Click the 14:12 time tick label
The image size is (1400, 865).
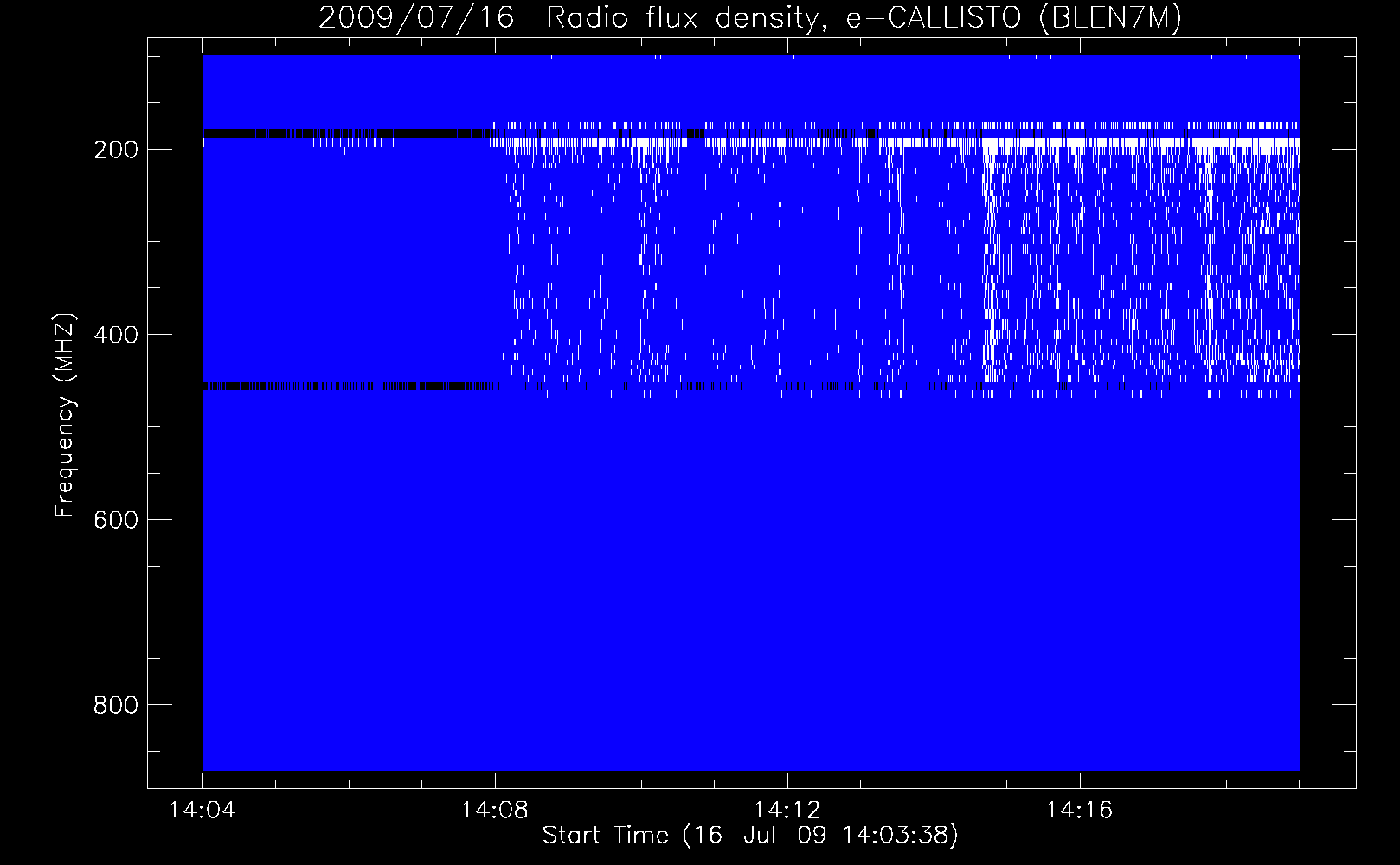pyautogui.click(x=787, y=811)
